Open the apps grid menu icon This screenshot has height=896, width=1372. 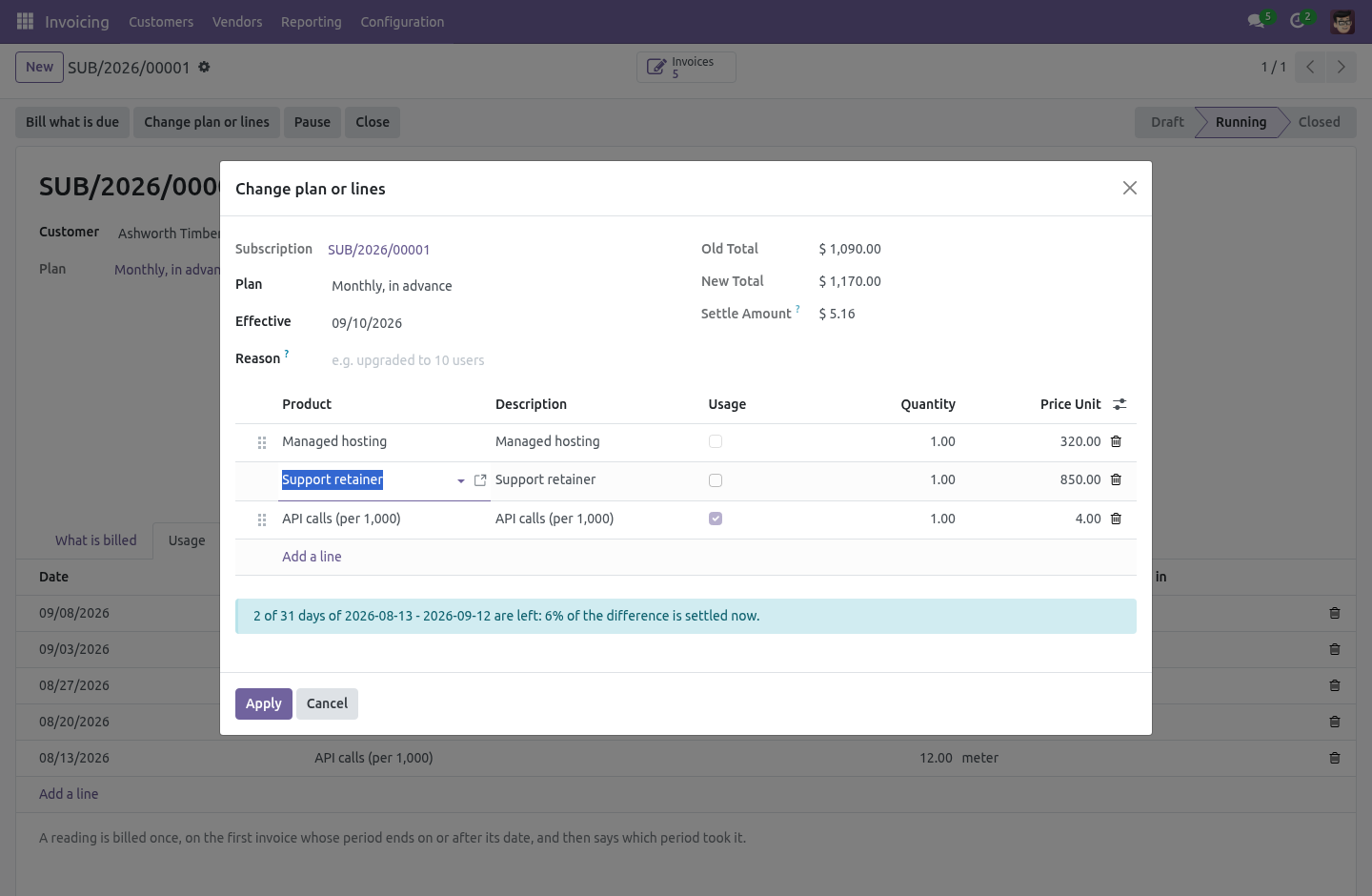(x=25, y=21)
